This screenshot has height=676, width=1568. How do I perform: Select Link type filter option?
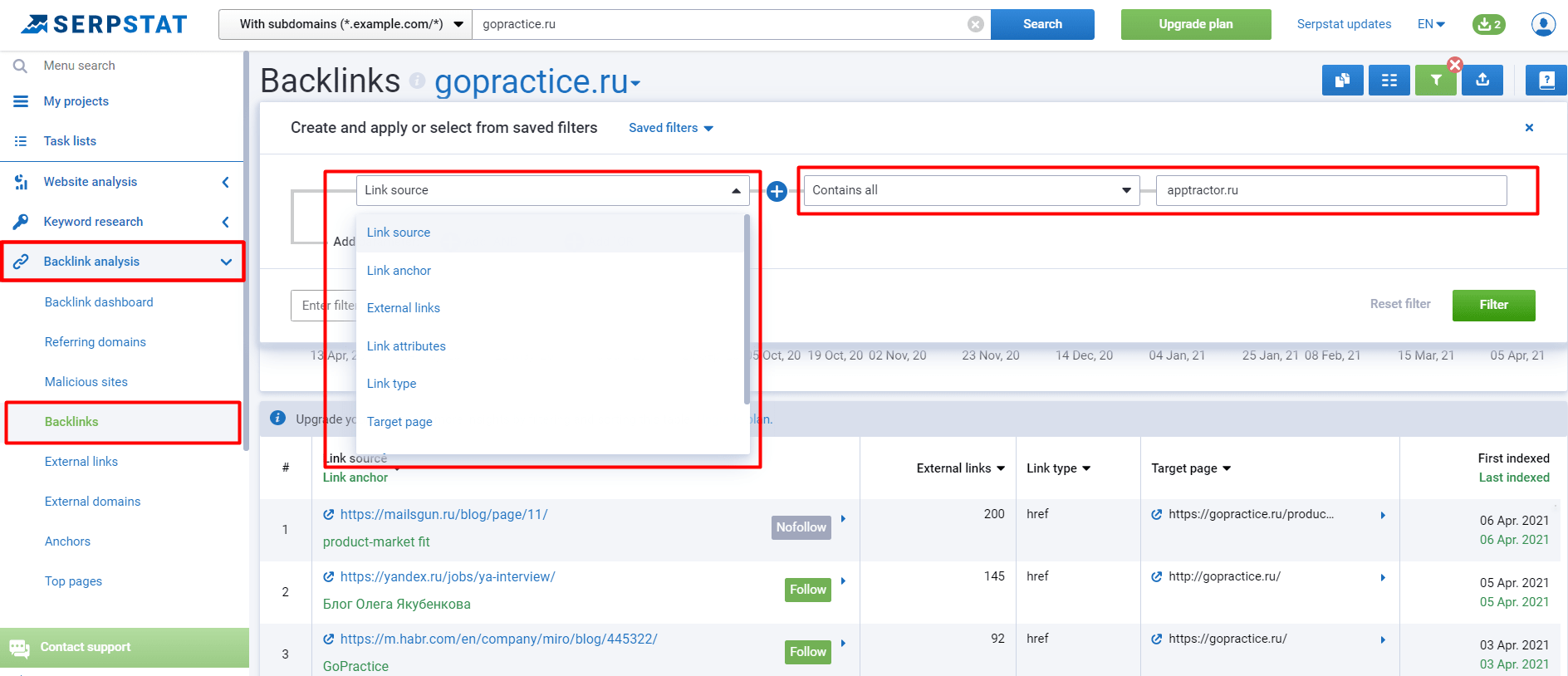coord(550,384)
